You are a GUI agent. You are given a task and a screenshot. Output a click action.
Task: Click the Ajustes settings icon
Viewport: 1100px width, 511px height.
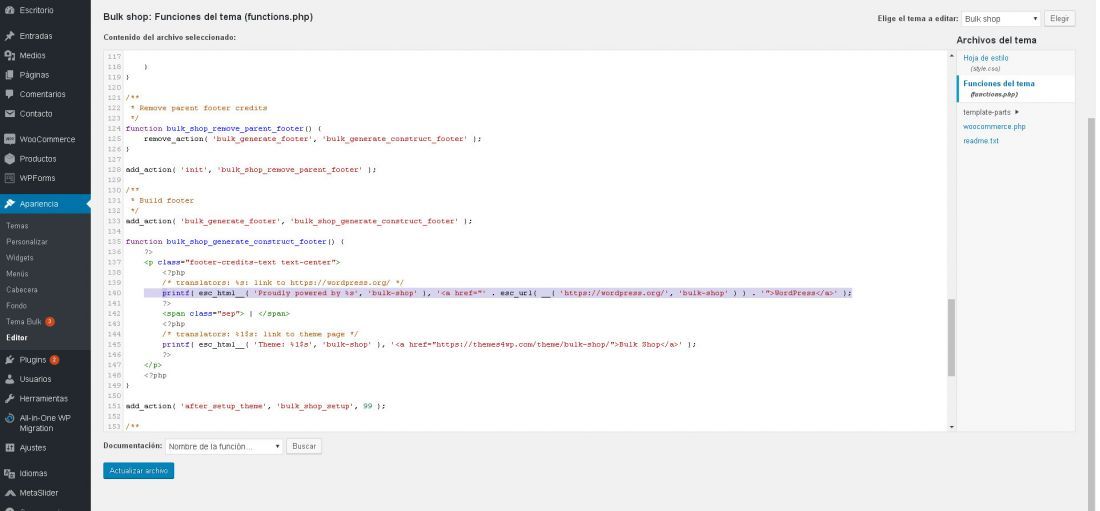[9, 448]
